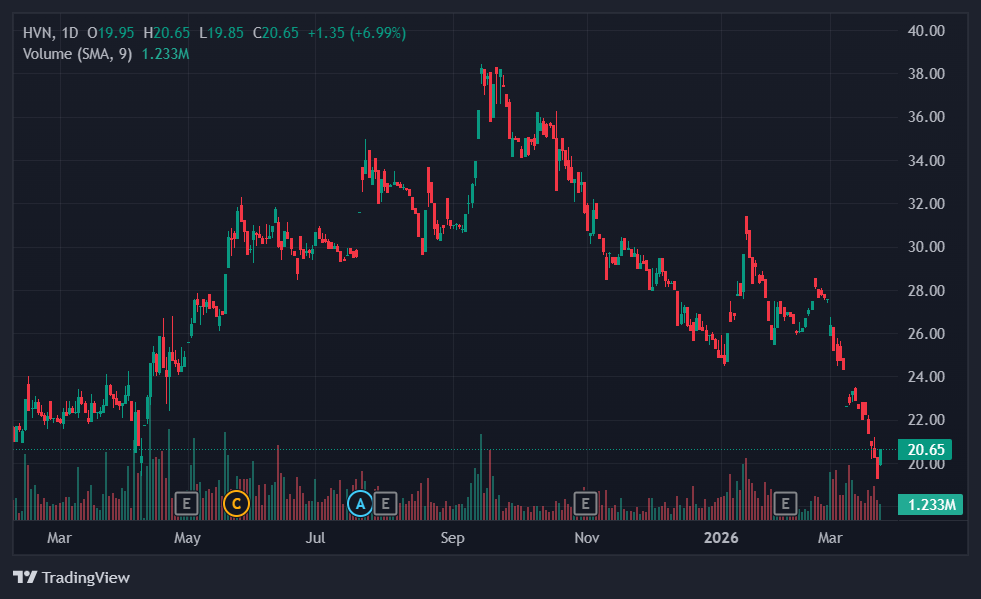Click the earnings E marker right of the 2026 label
This screenshot has width=981, height=599.
pos(786,503)
